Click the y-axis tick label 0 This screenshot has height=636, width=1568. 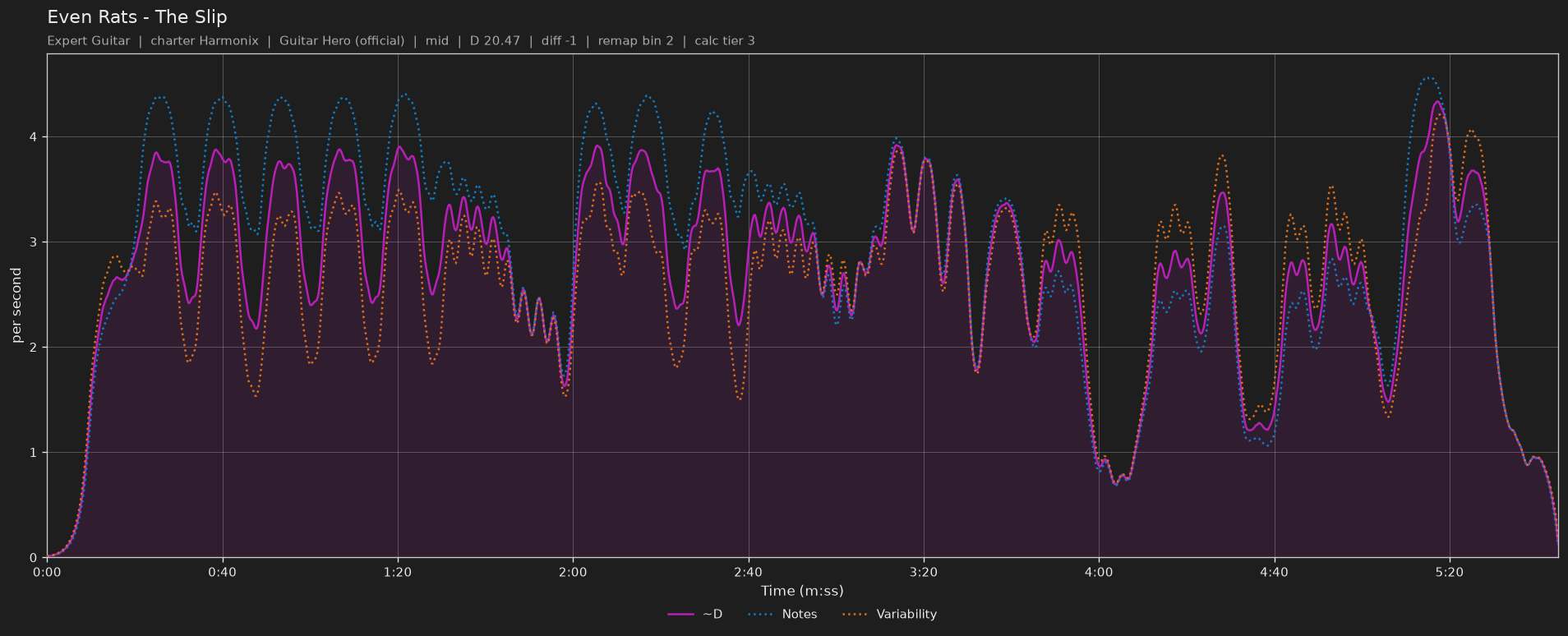35,558
